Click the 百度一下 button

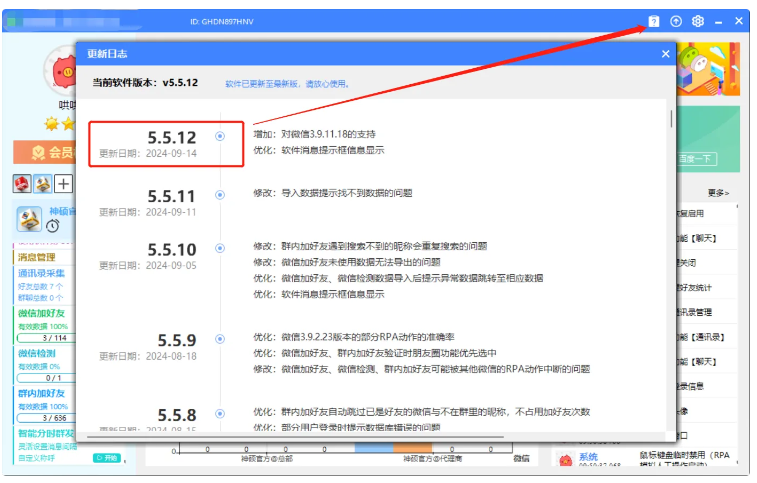(695, 159)
